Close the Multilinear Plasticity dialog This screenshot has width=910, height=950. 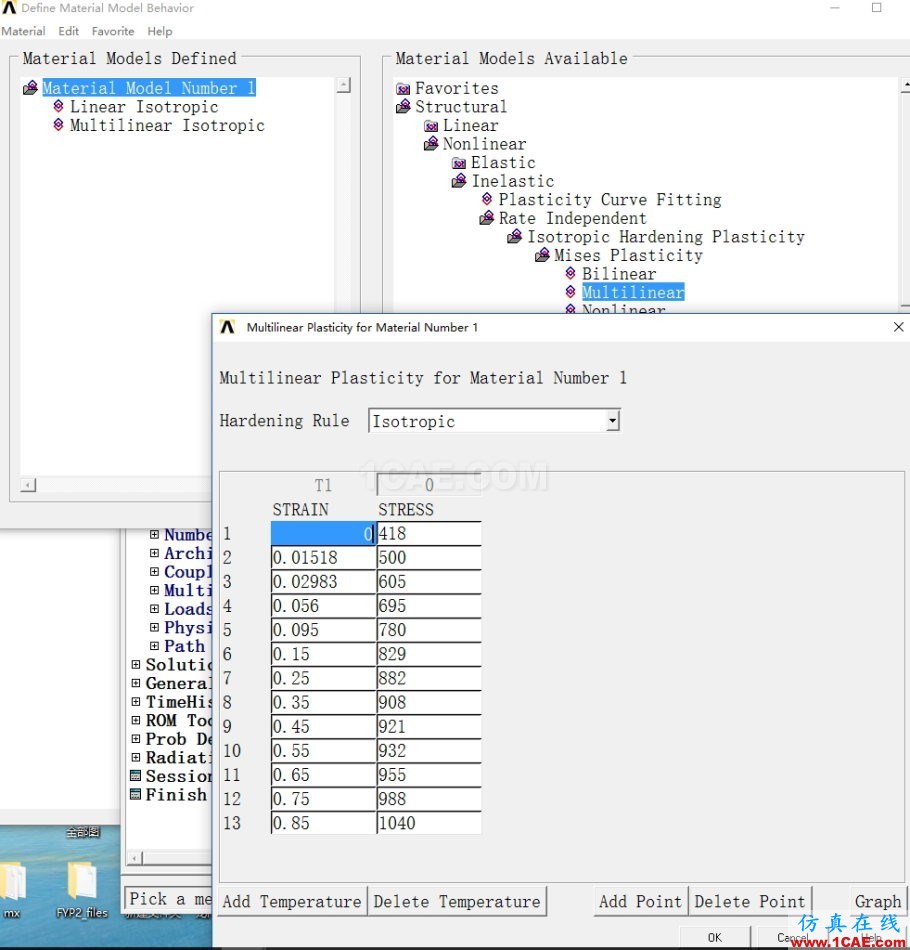(898, 327)
